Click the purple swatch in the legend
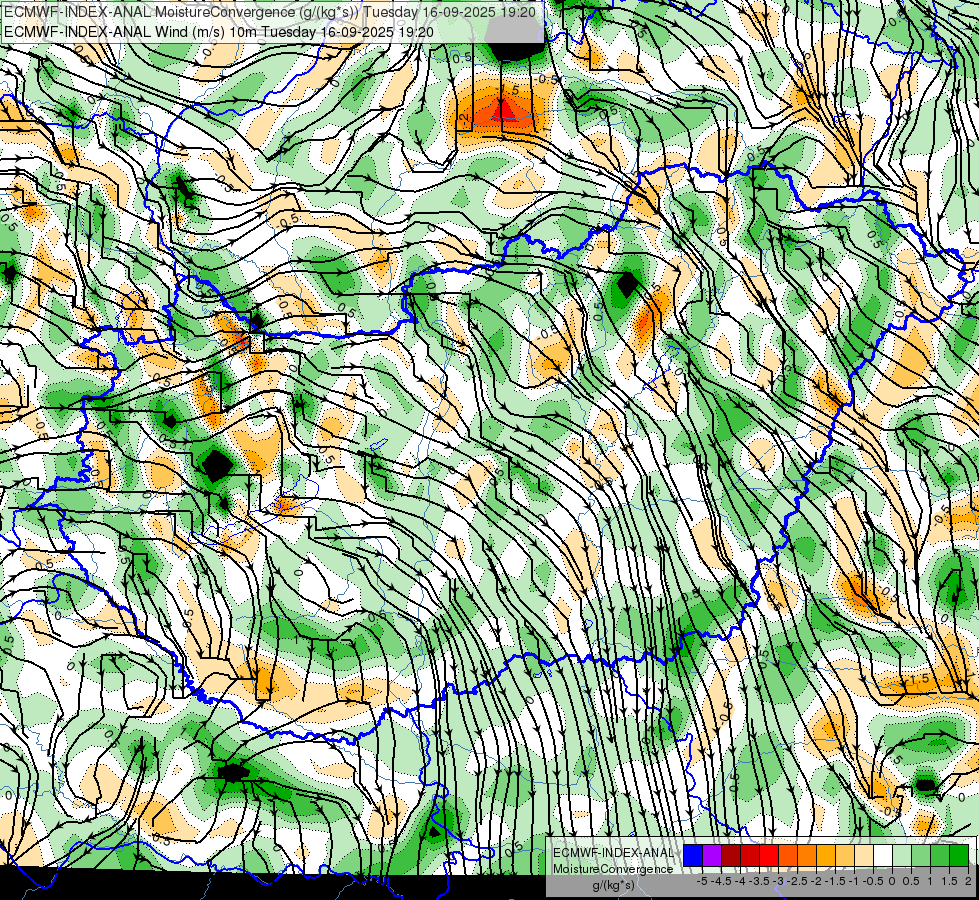 tap(712, 856)
